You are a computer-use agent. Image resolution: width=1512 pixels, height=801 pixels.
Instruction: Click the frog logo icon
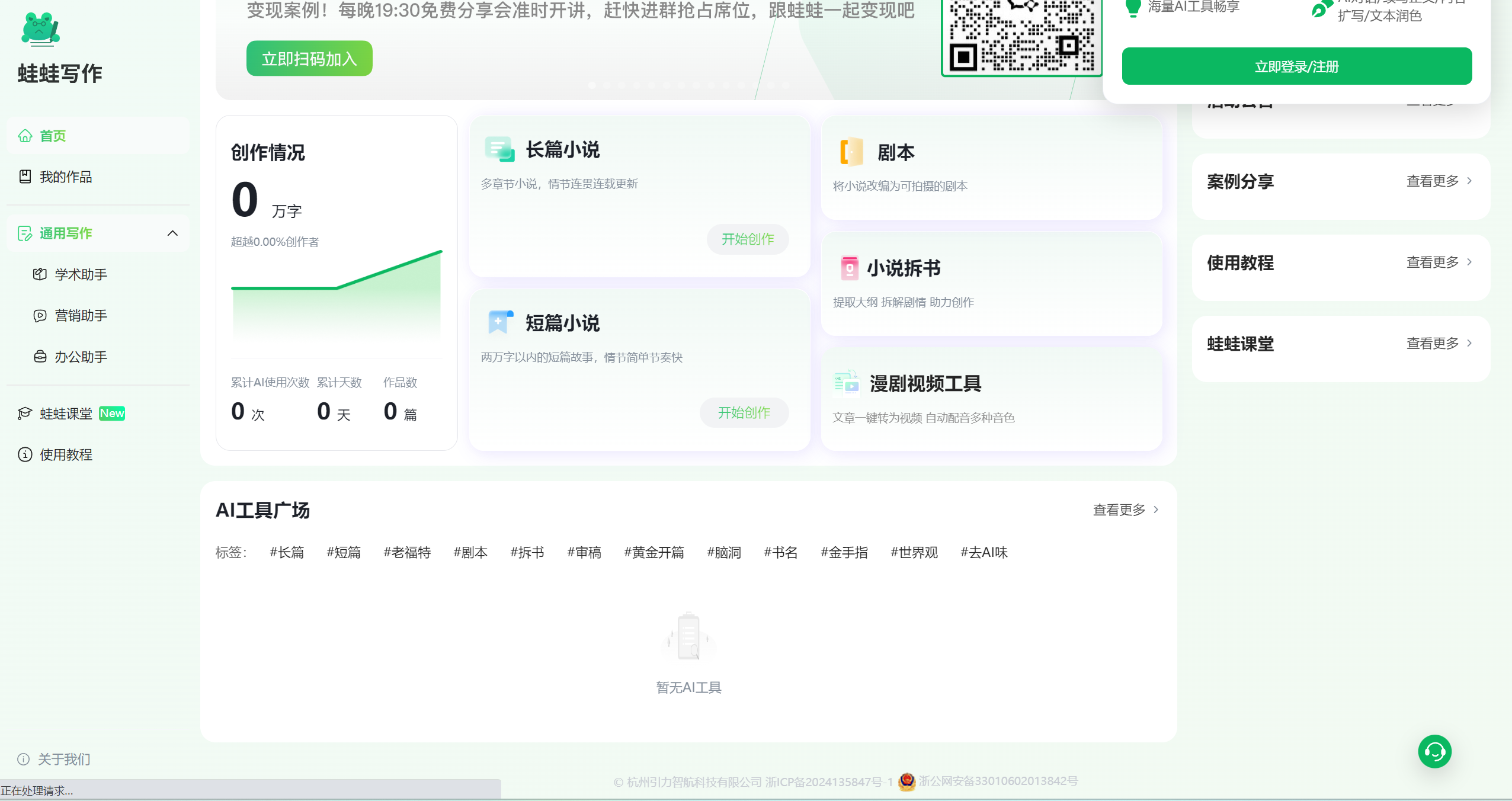(40, 30)
